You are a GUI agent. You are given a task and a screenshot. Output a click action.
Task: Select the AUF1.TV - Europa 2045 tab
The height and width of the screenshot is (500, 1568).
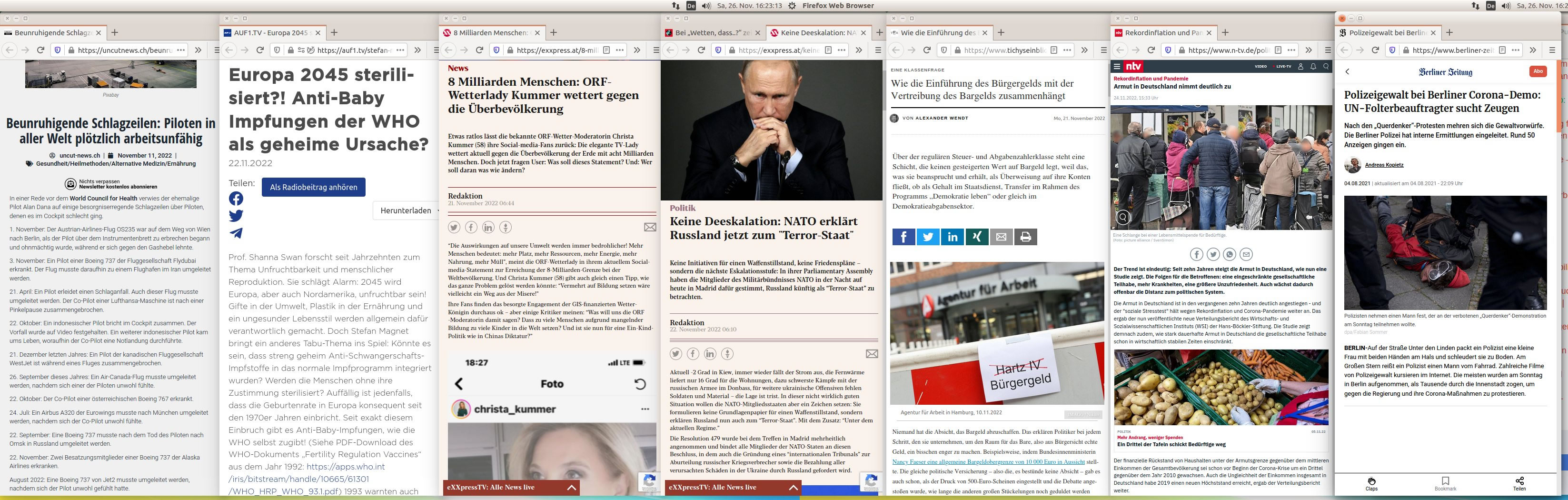point(272,33)
